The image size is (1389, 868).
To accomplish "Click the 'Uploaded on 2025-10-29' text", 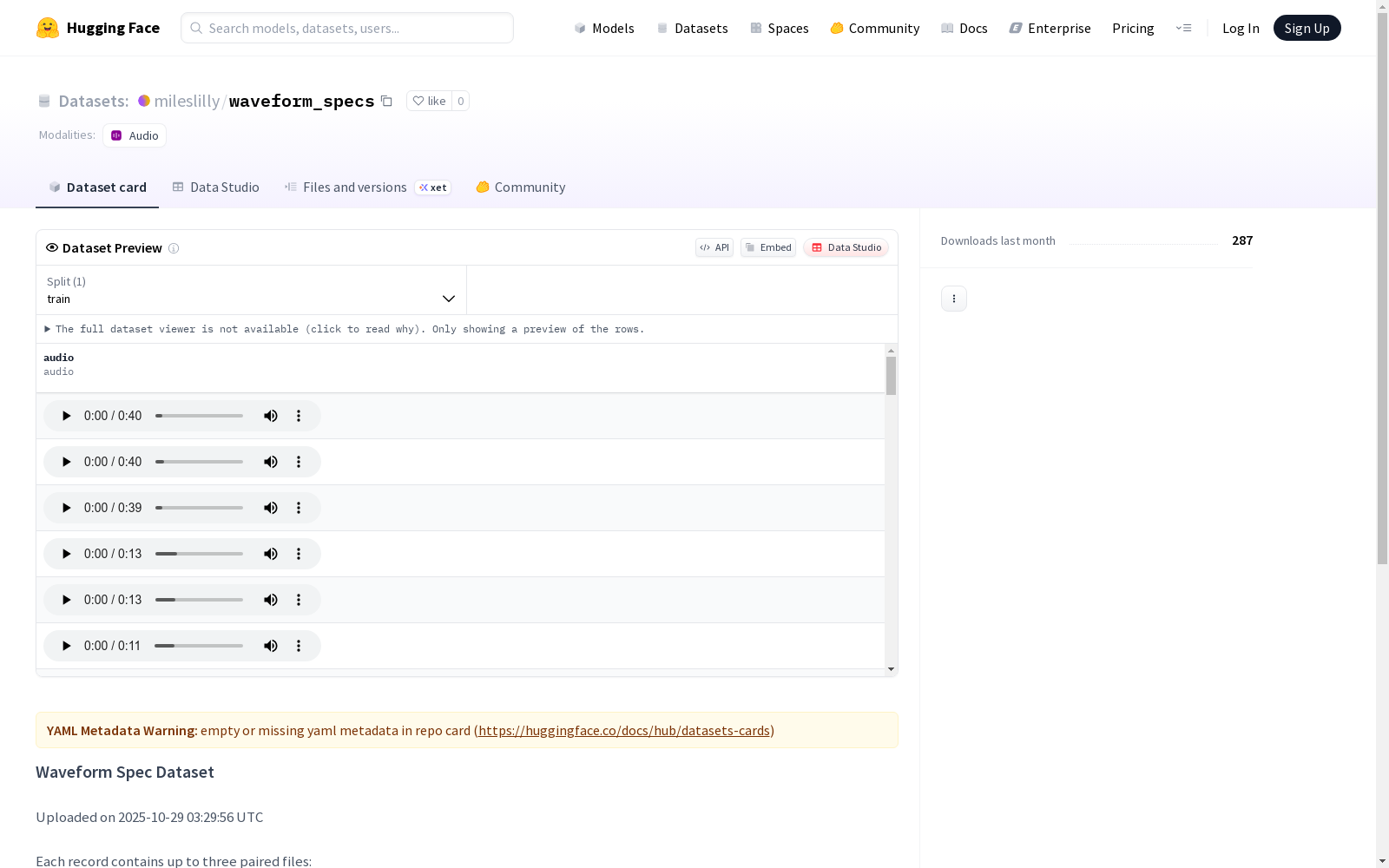I will 149,817.
